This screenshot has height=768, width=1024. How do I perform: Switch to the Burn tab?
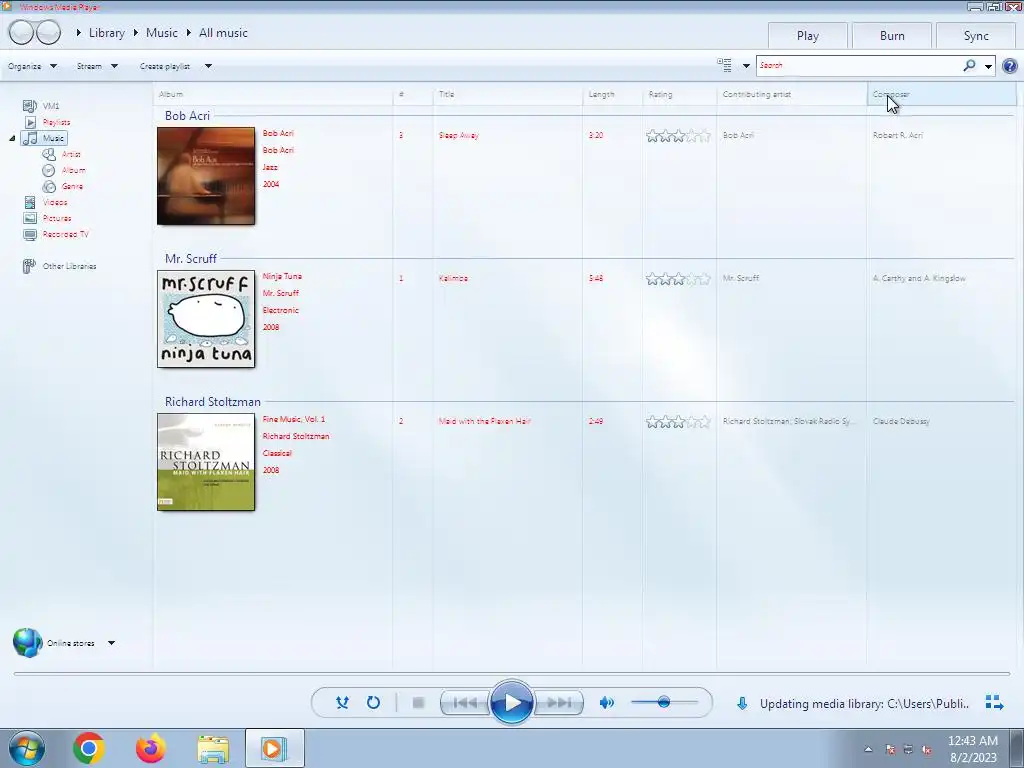click(x=892, y=36)
